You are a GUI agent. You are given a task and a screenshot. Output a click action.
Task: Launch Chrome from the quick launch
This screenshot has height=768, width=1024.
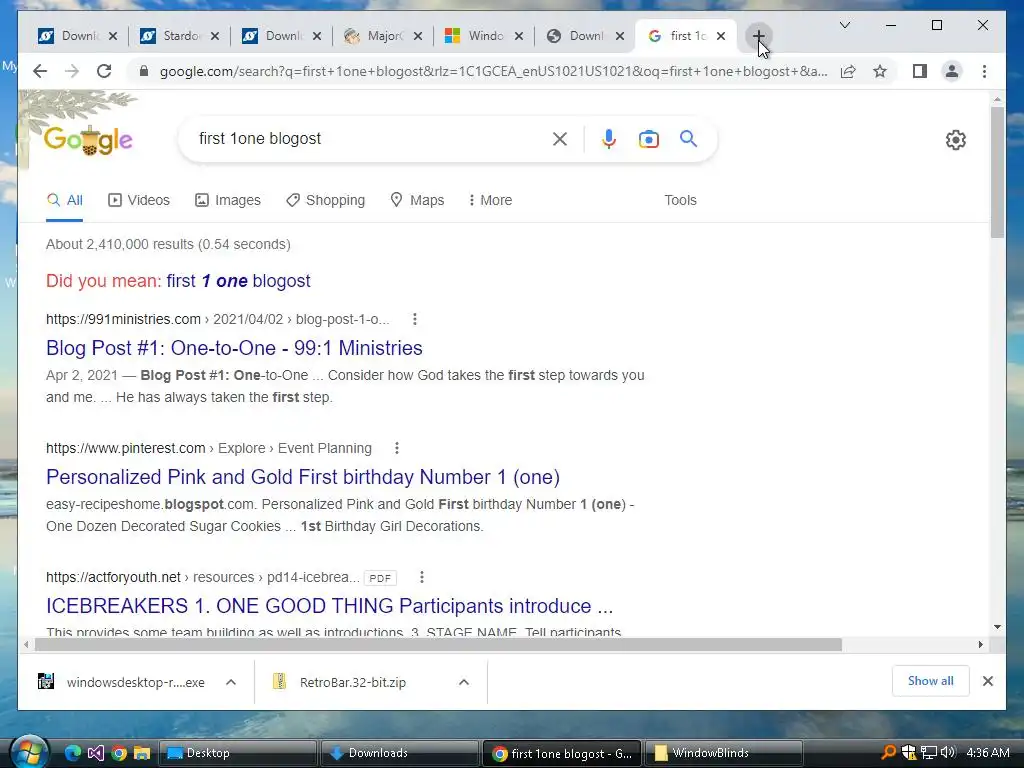(119, 753)
